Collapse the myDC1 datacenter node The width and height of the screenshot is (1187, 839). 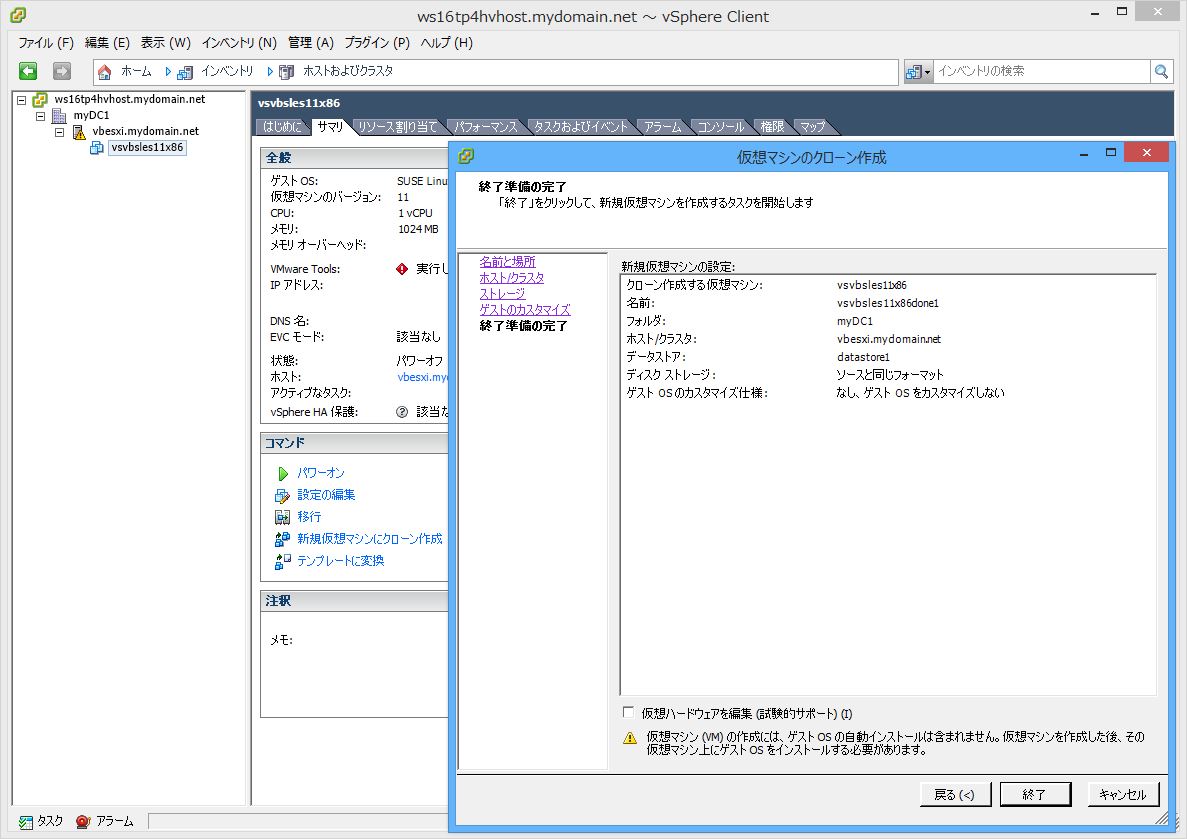click(x=40, y=116)
